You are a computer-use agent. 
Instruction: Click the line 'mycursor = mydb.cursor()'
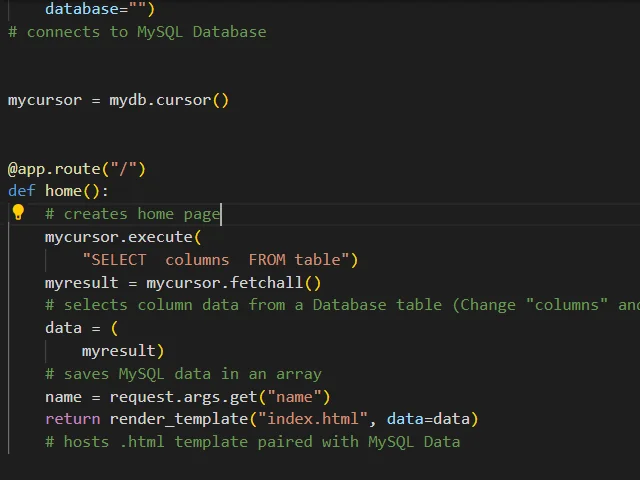point(118,100)
